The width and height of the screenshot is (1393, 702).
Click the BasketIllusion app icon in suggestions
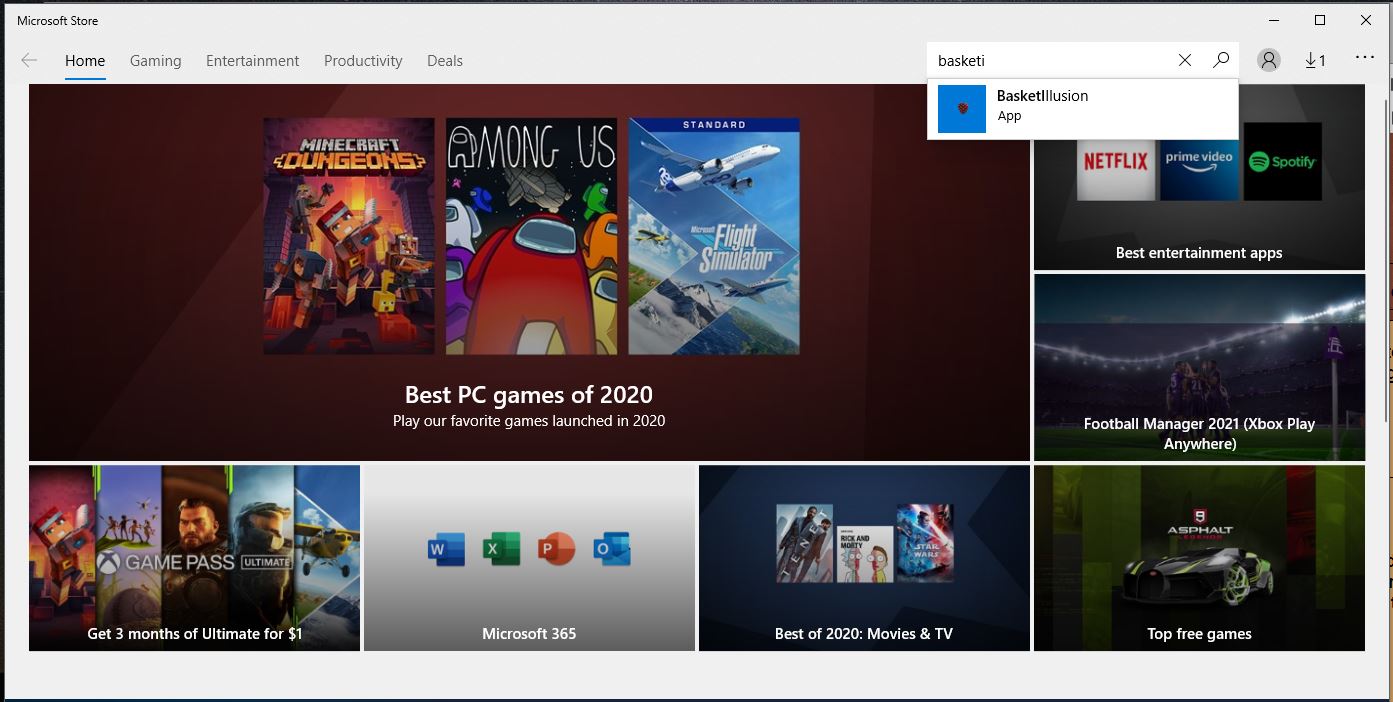coord(962,108)
